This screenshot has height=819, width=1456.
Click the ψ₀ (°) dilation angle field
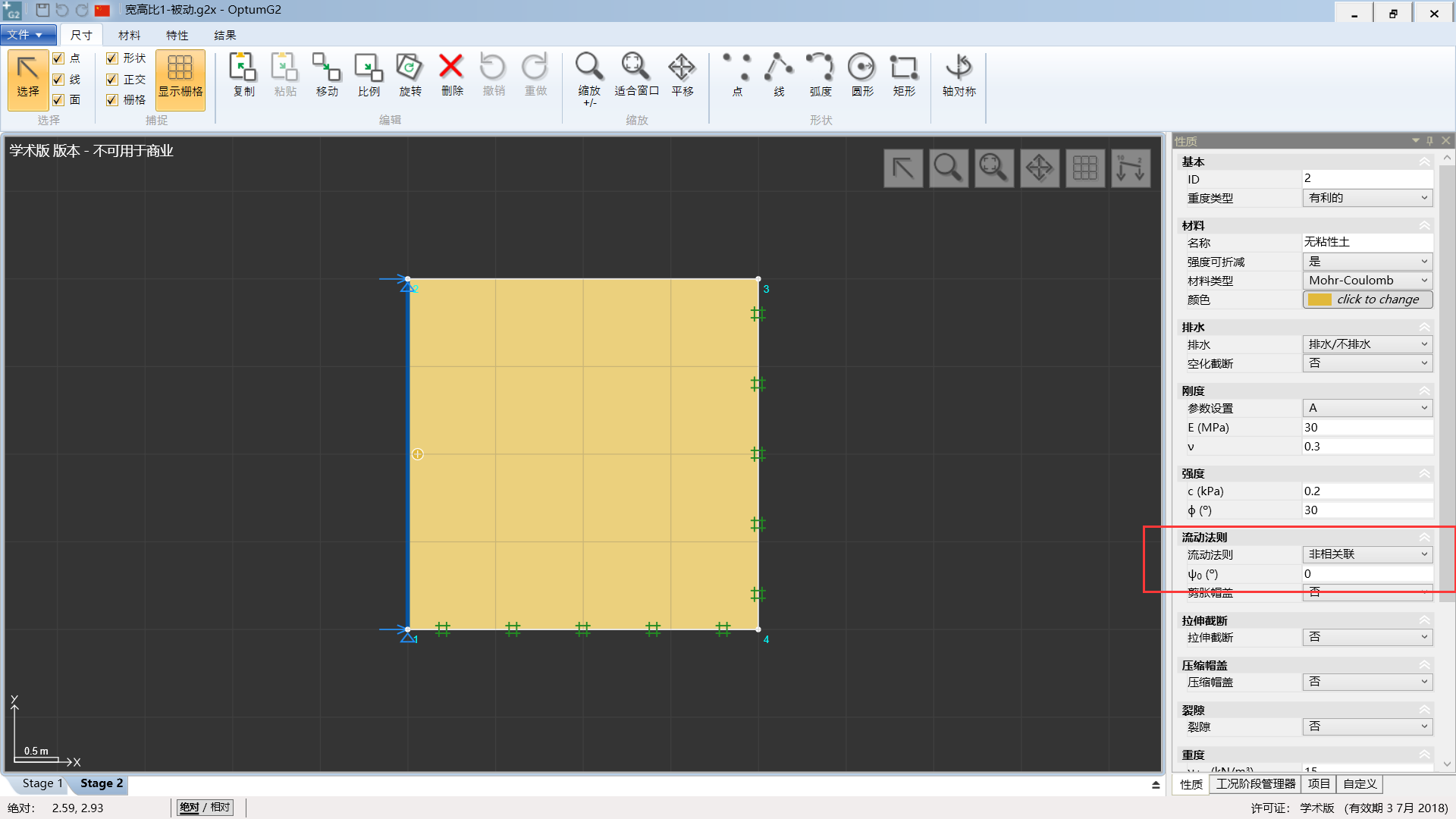click(1367, 574)
